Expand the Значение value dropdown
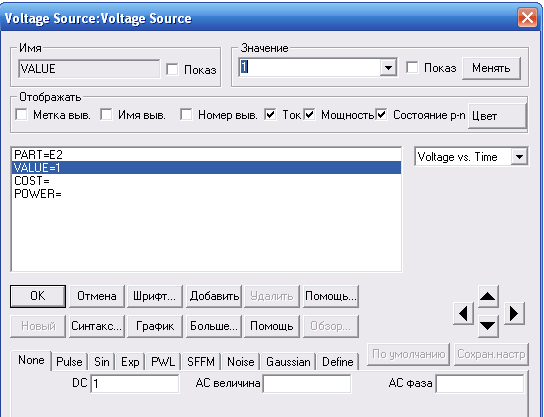544x417 pixels. point(388,67)
